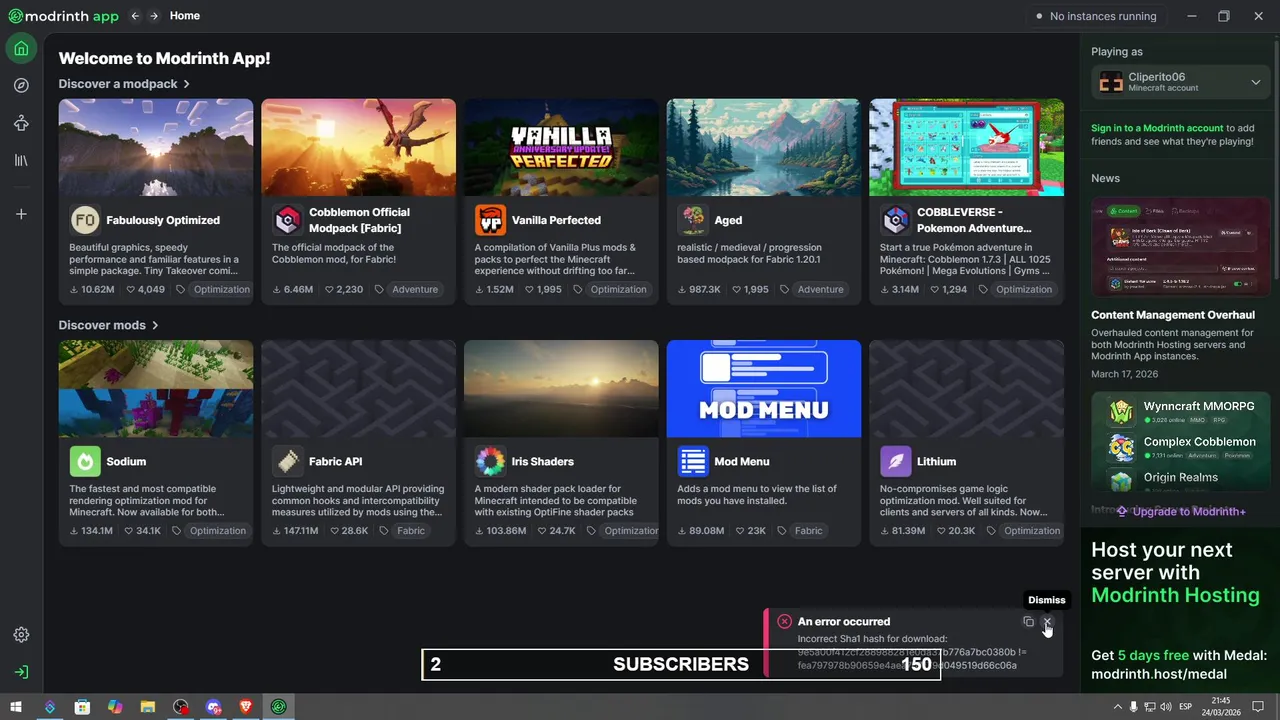Click the sign-in icon at sidebar bottom

(21, 672)
